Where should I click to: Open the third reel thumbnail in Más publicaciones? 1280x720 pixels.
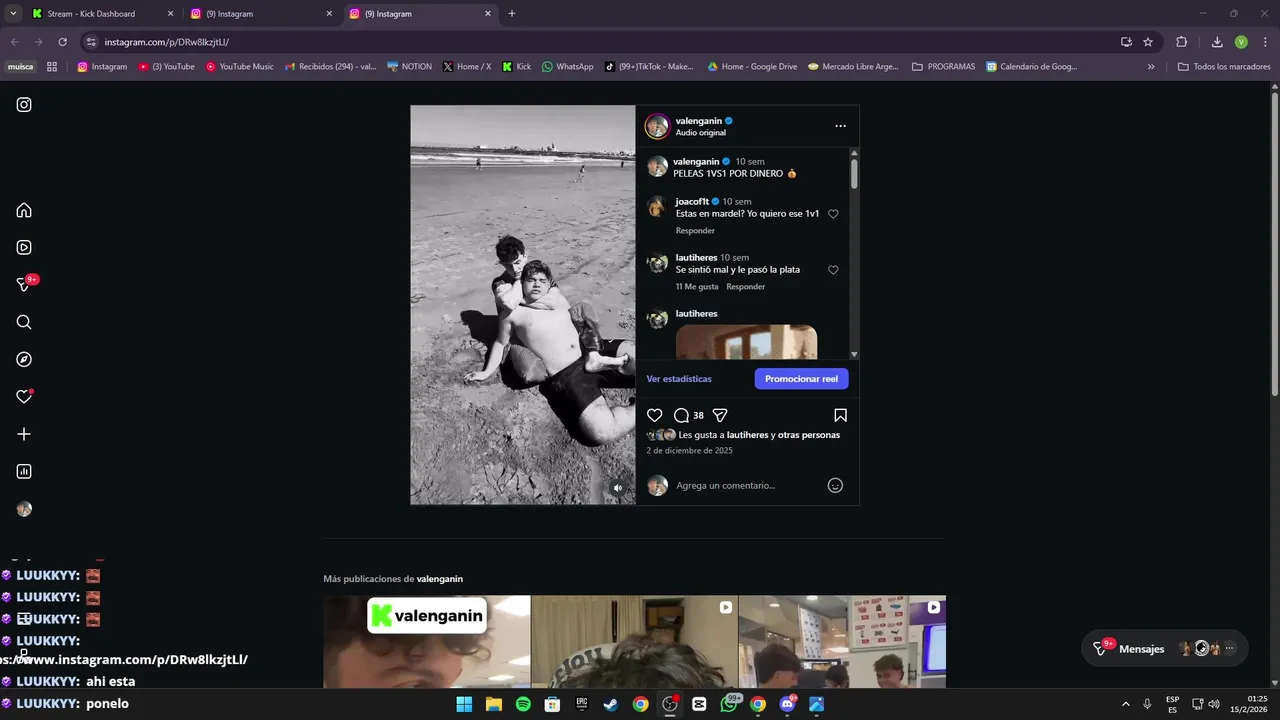pos(842,642)
